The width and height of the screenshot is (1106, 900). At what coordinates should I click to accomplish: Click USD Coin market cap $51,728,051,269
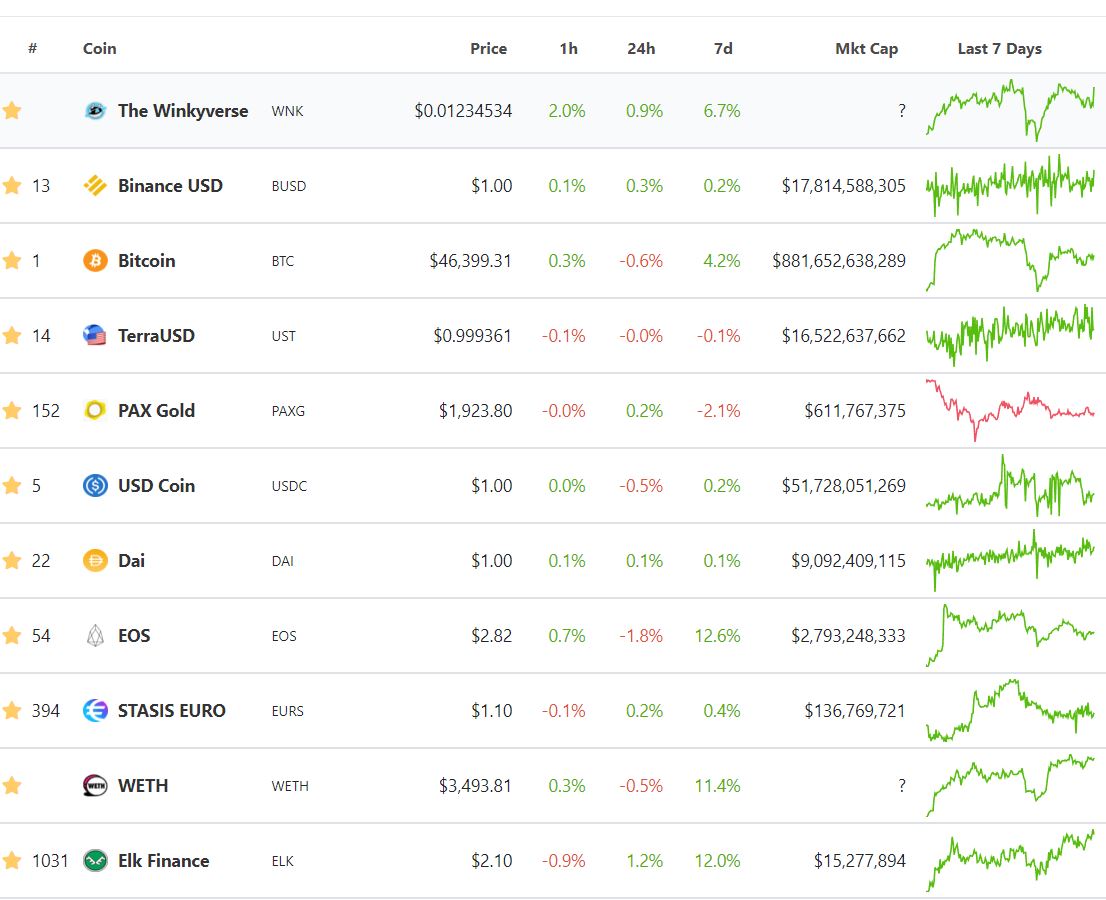click(844, 486)
